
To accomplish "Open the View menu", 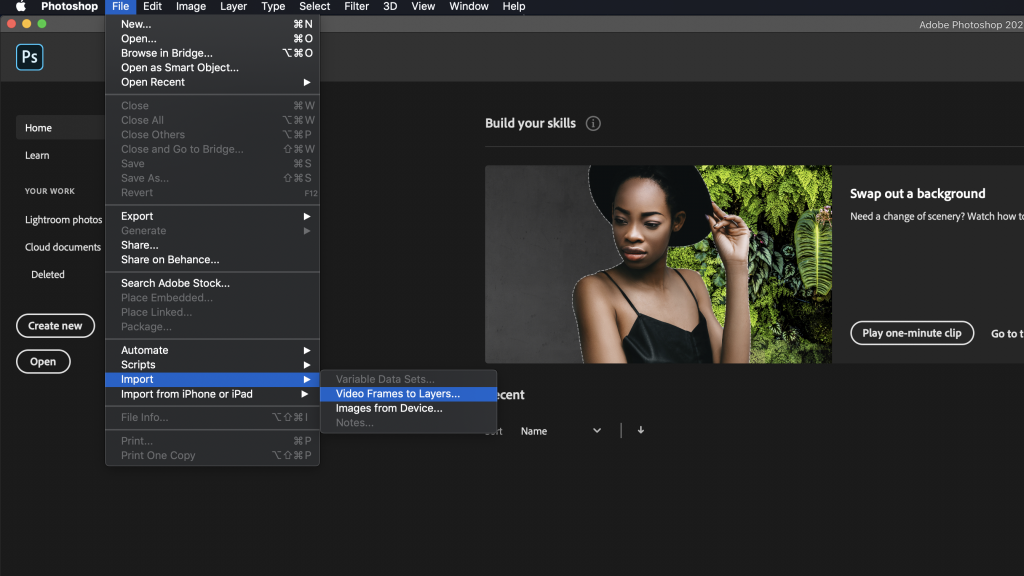I will [423, 7].
